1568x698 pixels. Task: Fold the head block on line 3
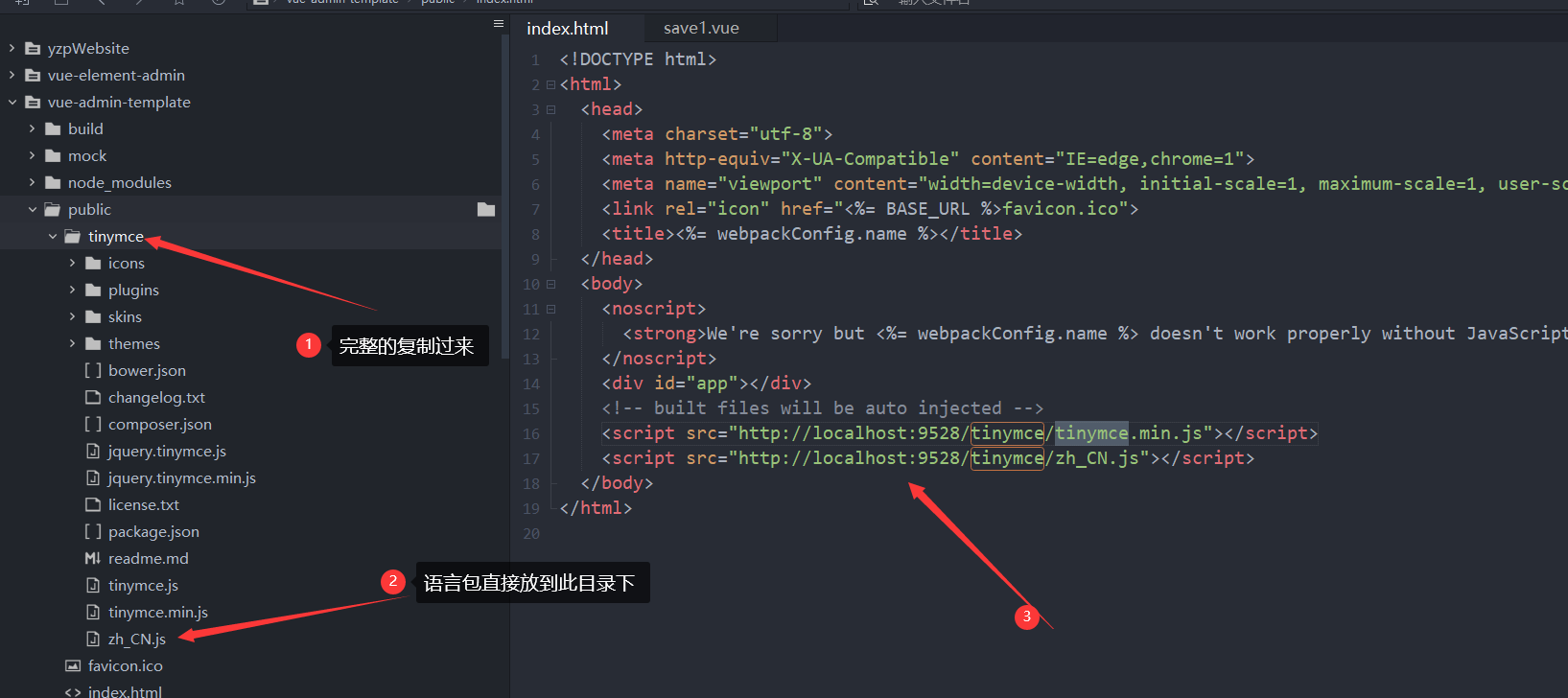coord(550,109)
